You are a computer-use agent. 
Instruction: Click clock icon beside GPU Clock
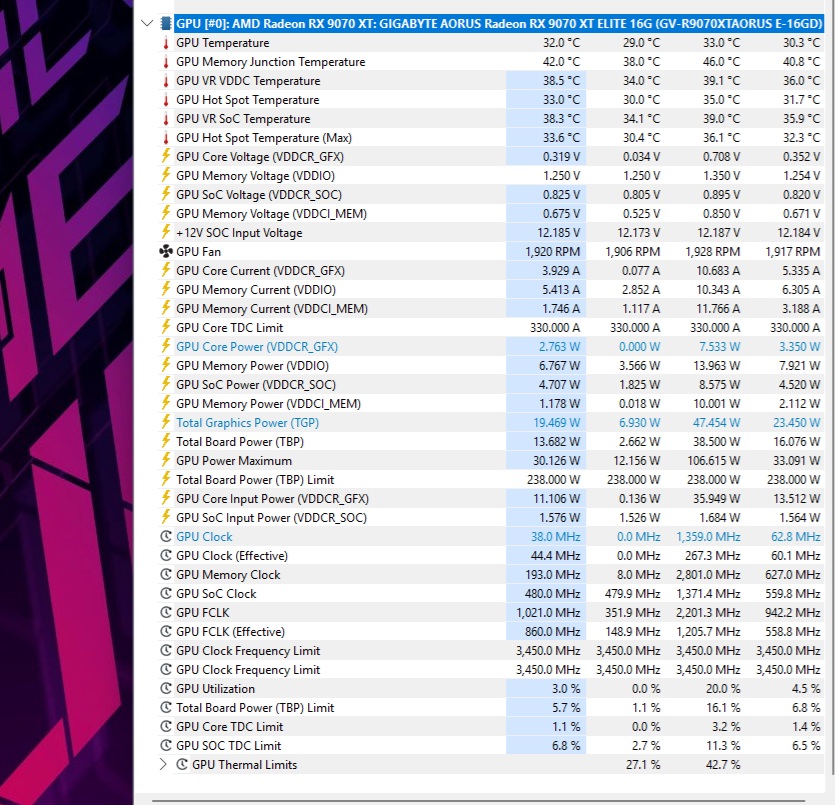point(166,537)
